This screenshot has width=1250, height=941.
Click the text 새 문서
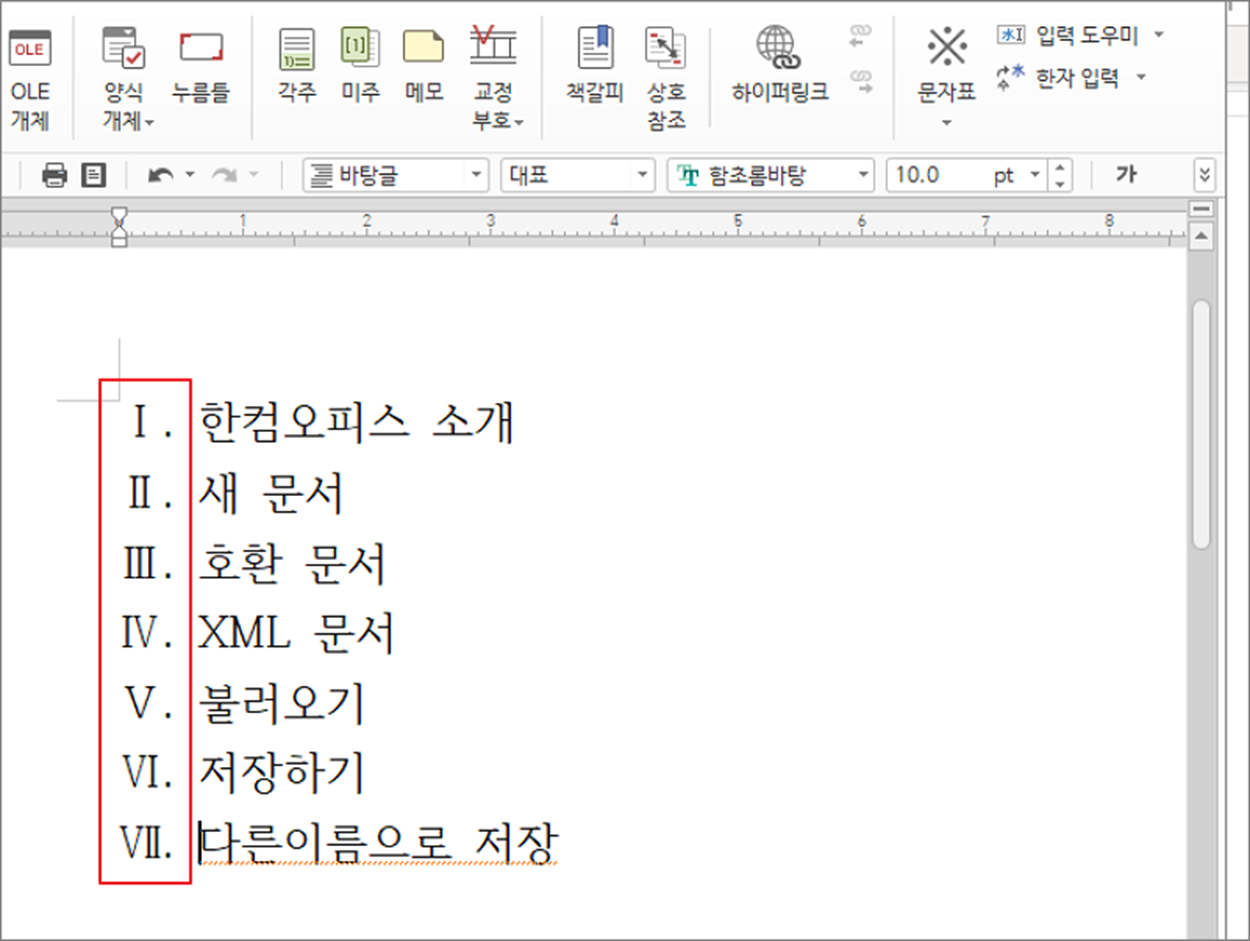click(x=272, y=494)
